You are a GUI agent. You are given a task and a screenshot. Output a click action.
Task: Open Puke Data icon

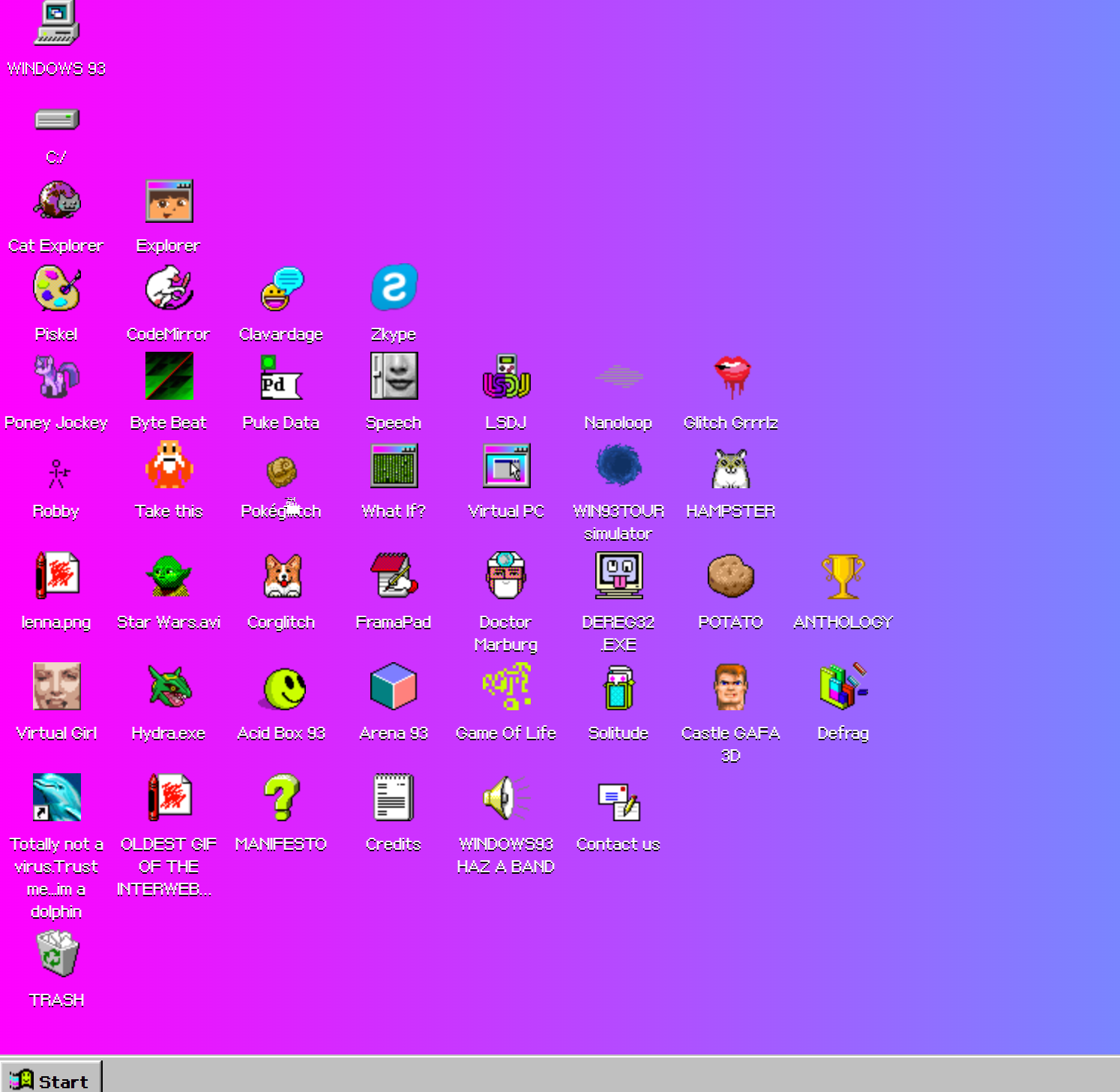point(281,377)
